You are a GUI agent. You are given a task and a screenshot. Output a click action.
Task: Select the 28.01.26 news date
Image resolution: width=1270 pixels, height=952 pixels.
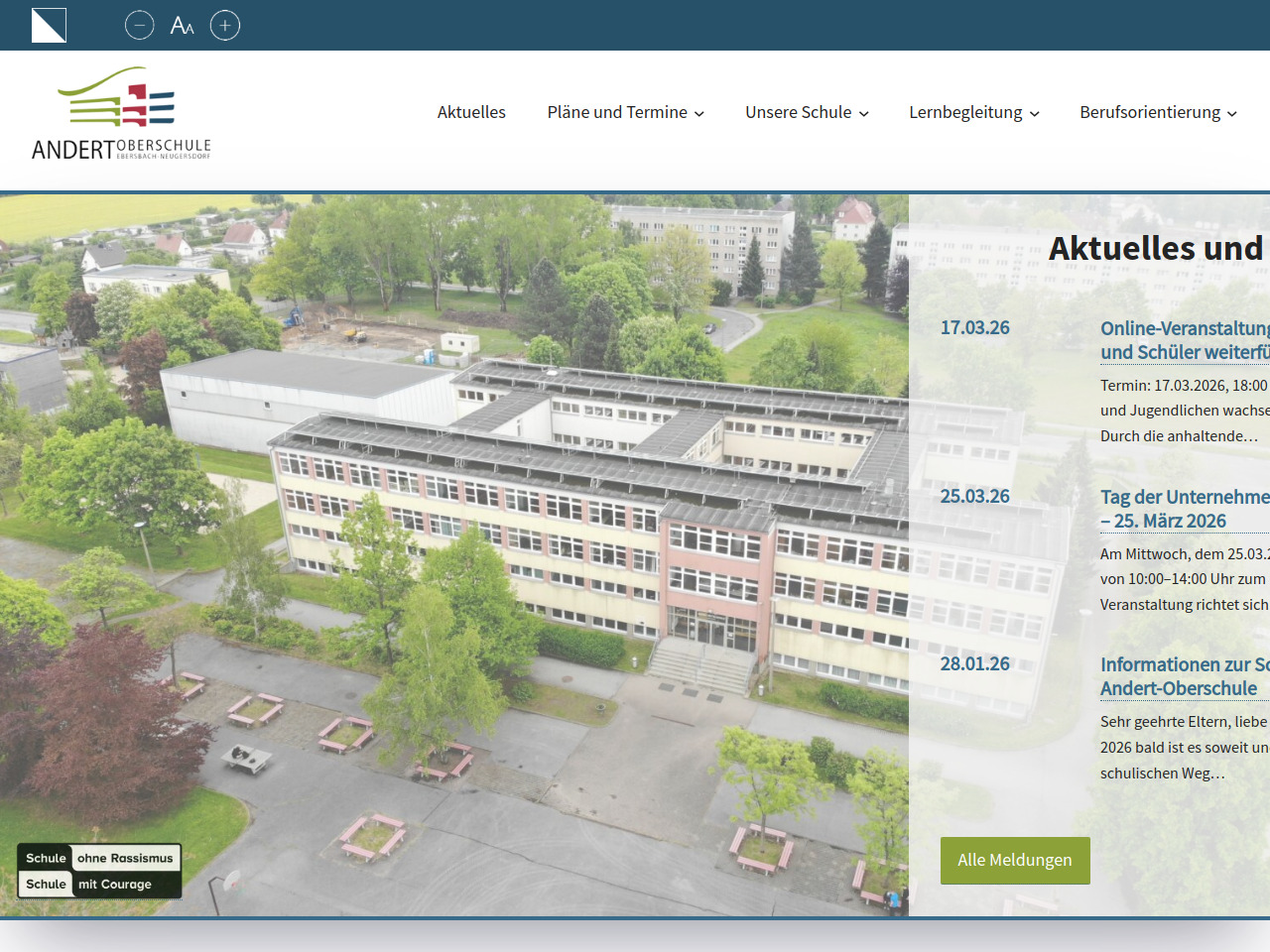pyautogui.click(x=974, y=664)
